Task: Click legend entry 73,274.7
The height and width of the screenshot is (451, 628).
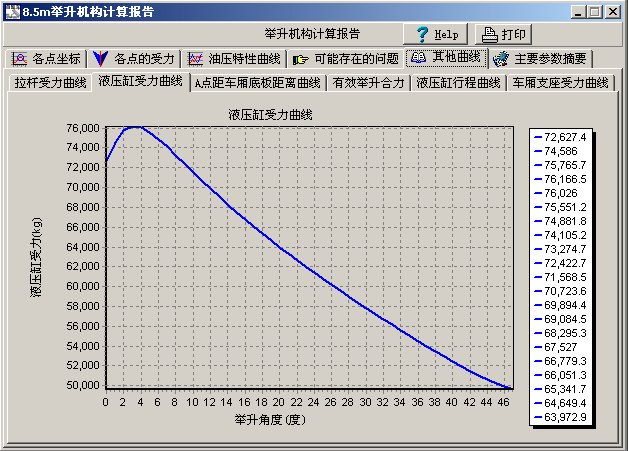Action: [560, 250]
